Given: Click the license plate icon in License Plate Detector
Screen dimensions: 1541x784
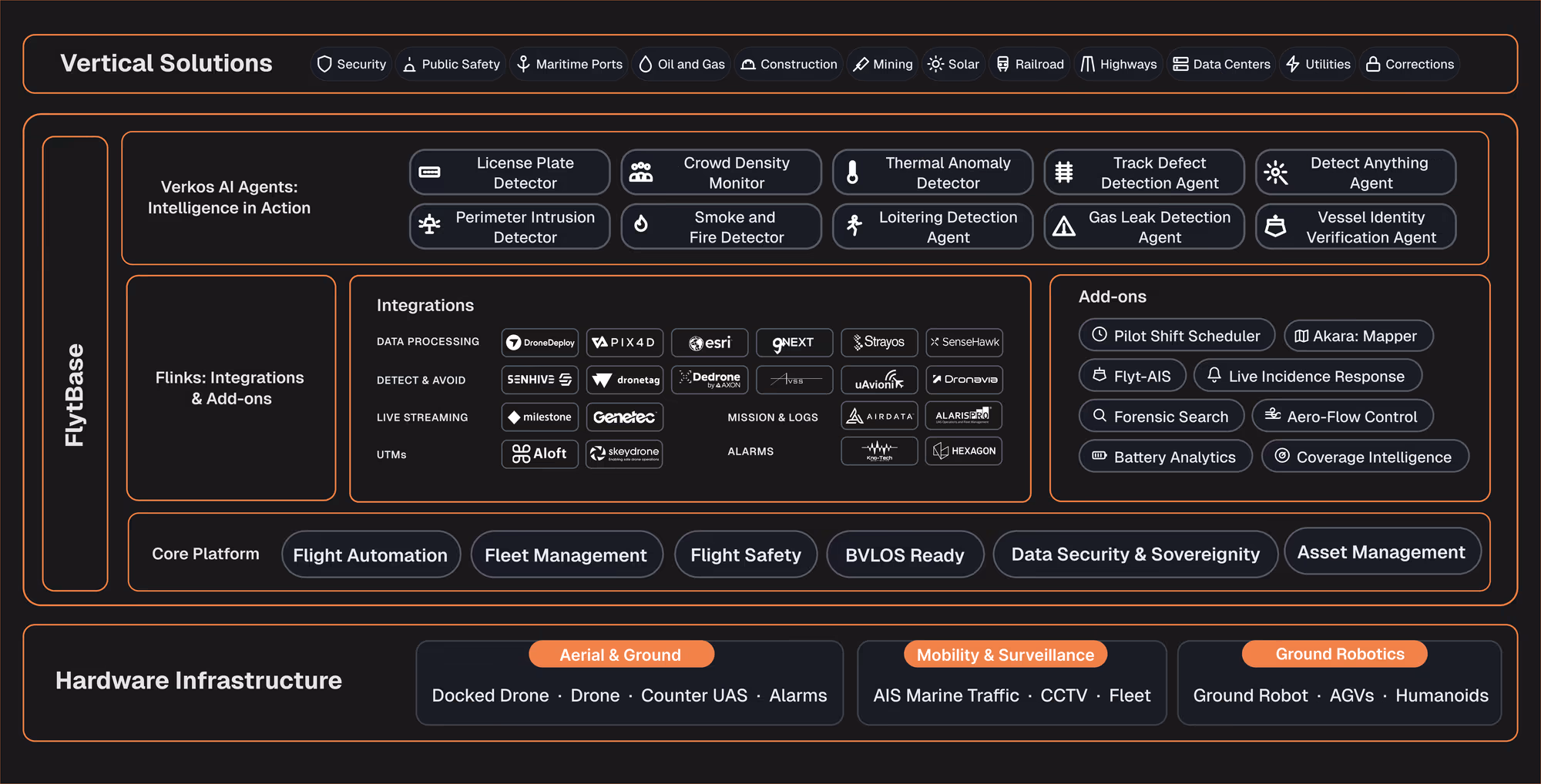Looking at the screenshot, I should click(429, 172).
